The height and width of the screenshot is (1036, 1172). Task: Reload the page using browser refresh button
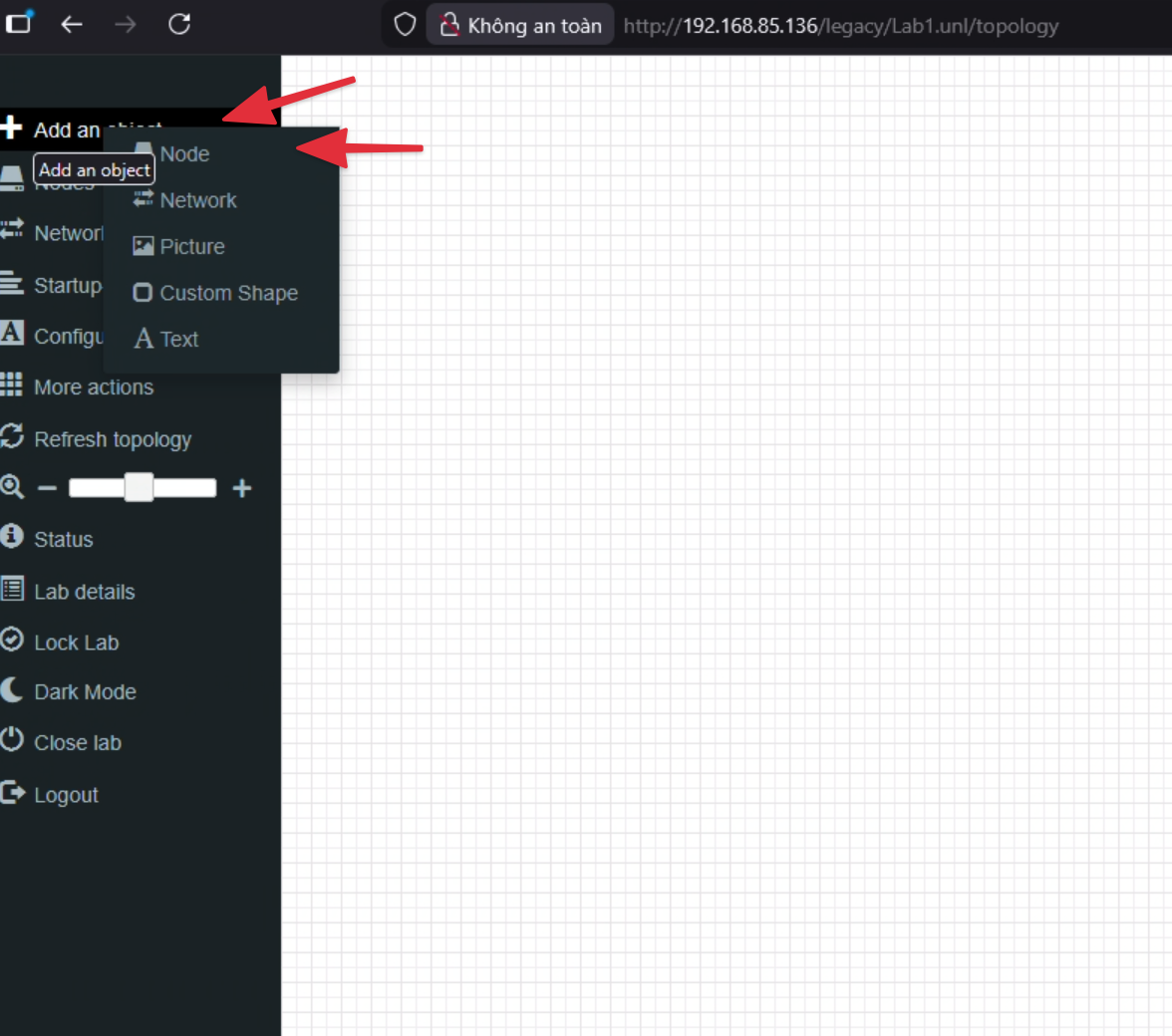(x=179, y=25)
